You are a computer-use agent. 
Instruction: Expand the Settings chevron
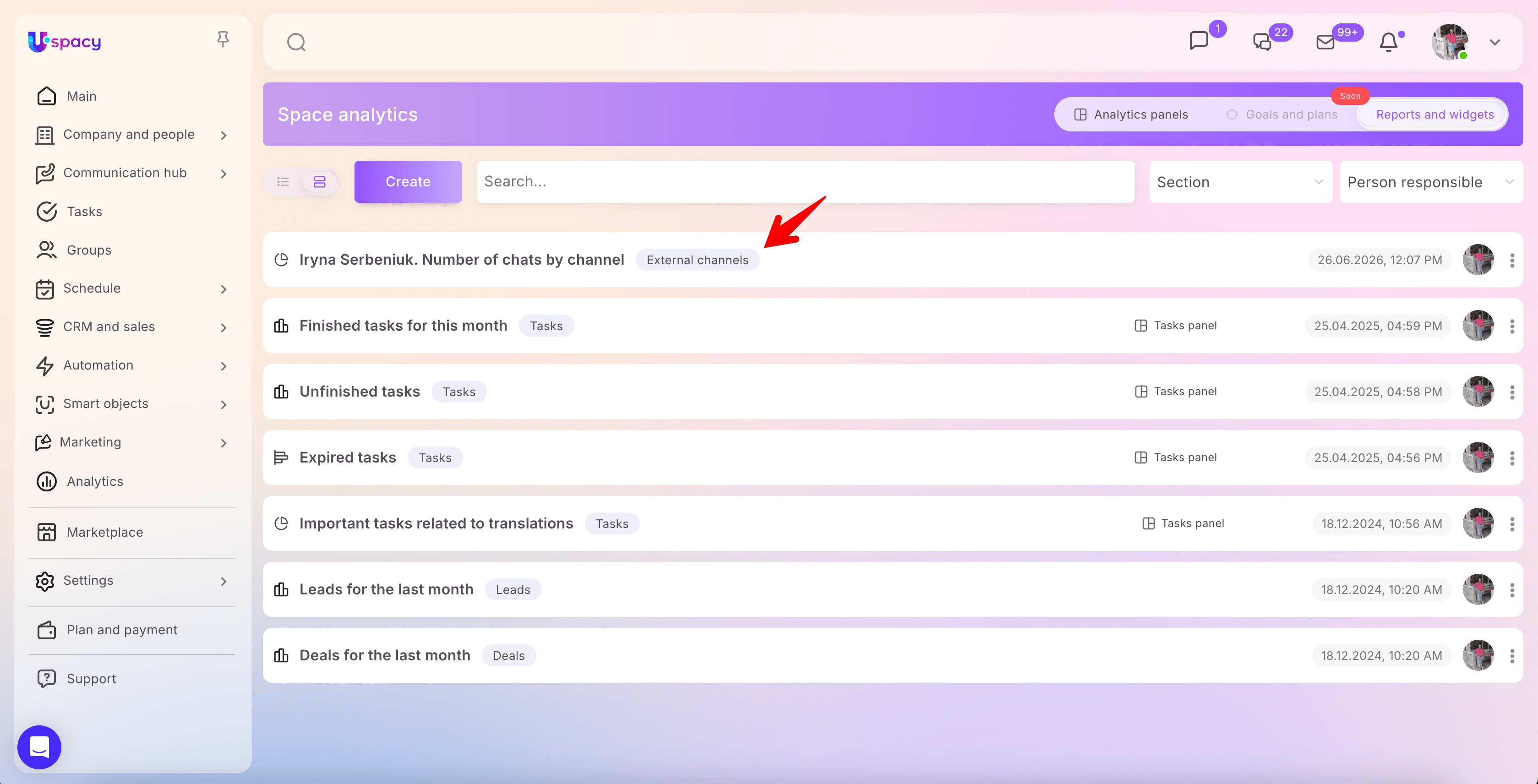(224, 581)
